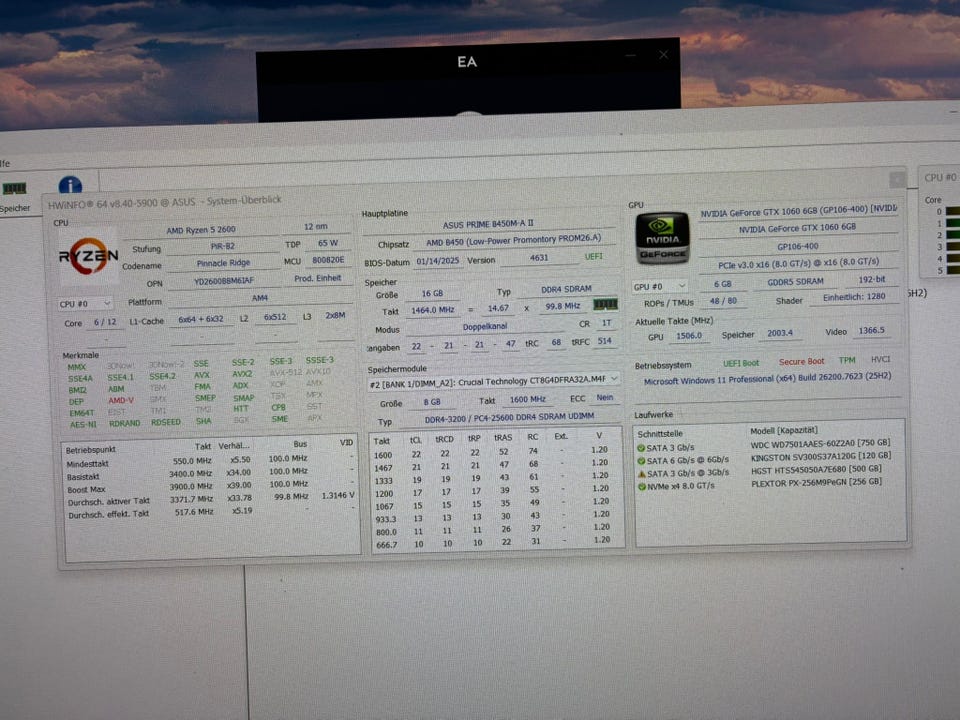Close the System-Überblick window

click(x=897, y=179)
